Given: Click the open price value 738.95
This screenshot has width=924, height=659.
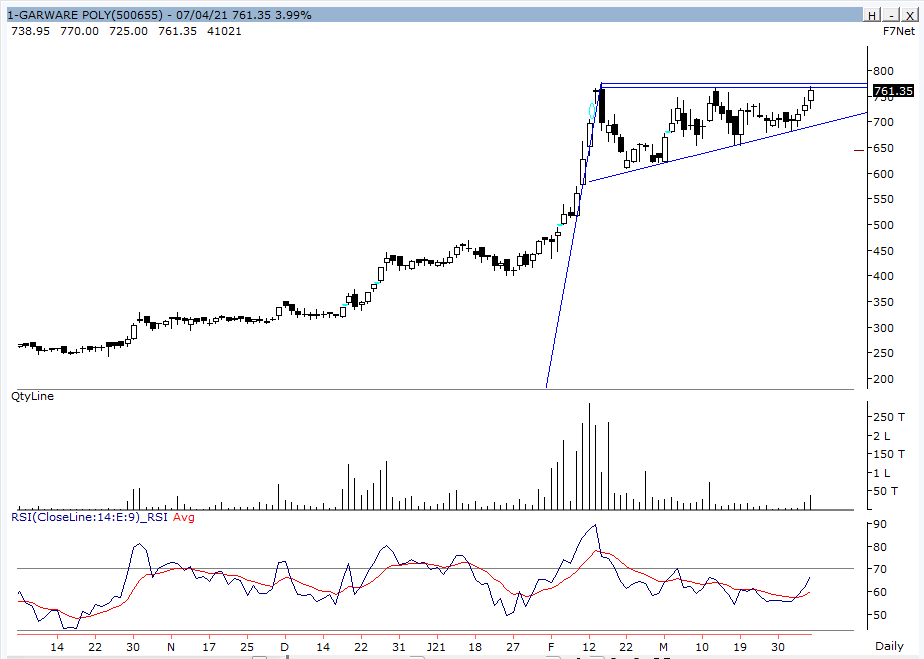Looking at the screenshot, I should point(31,31).
